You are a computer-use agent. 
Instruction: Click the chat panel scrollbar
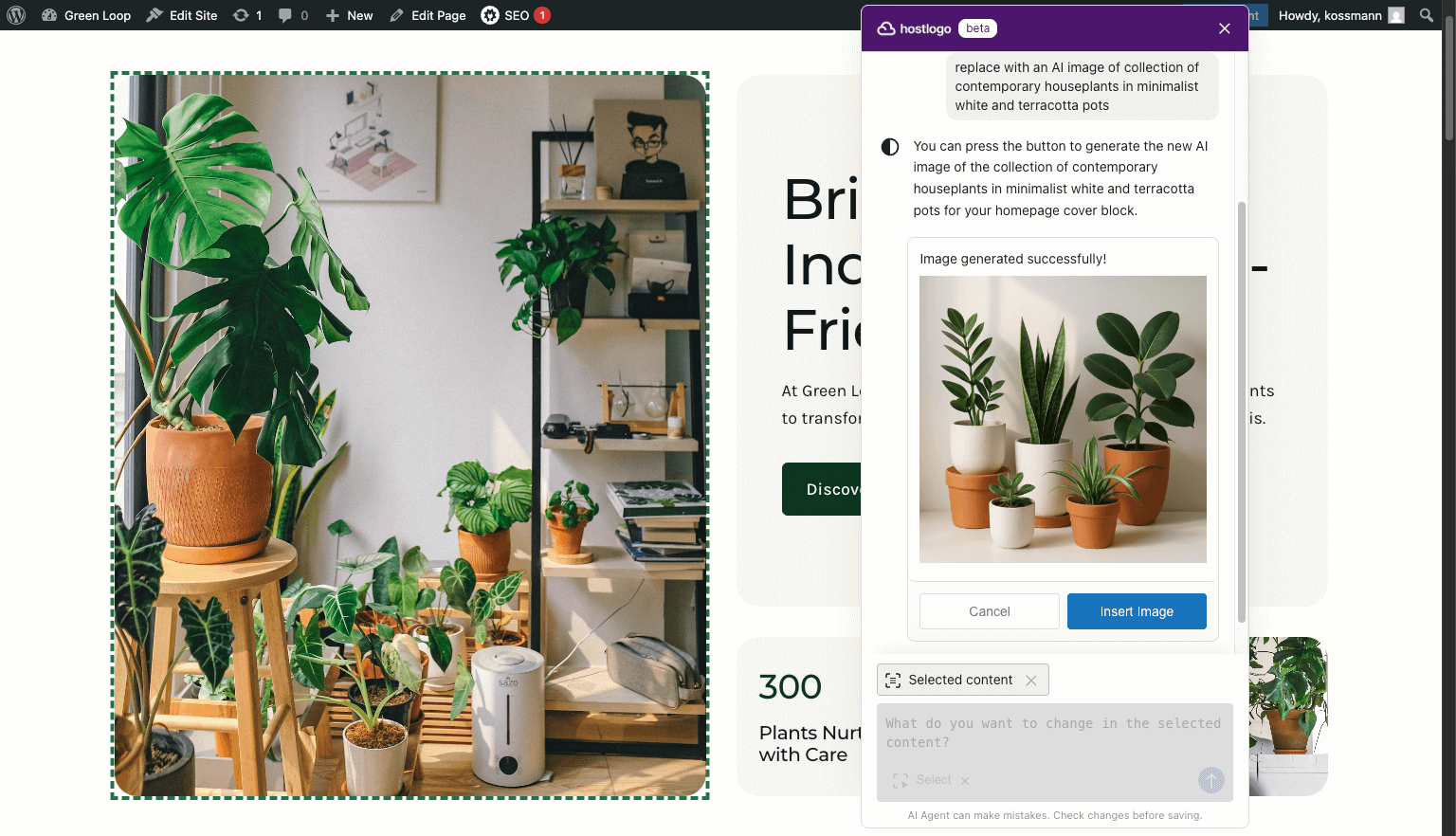[1242, 412]
